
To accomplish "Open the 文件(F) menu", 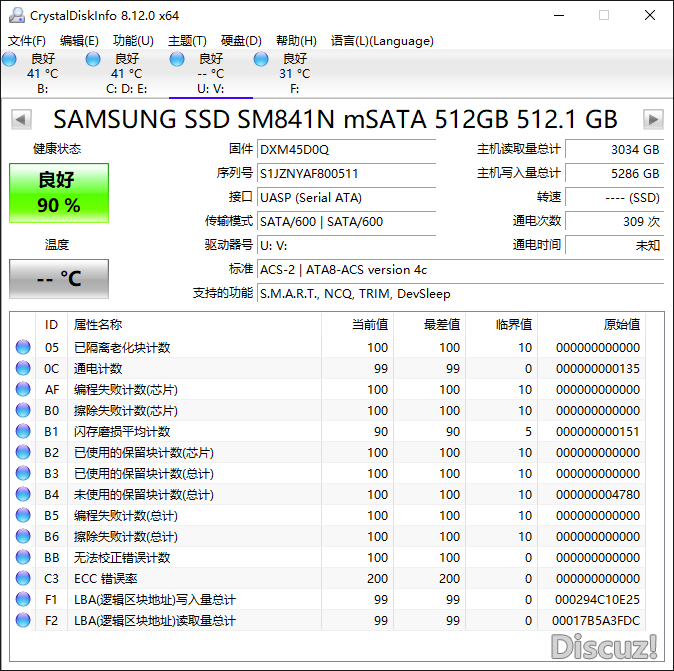I will pyautogui.click(x=27, y=41).
